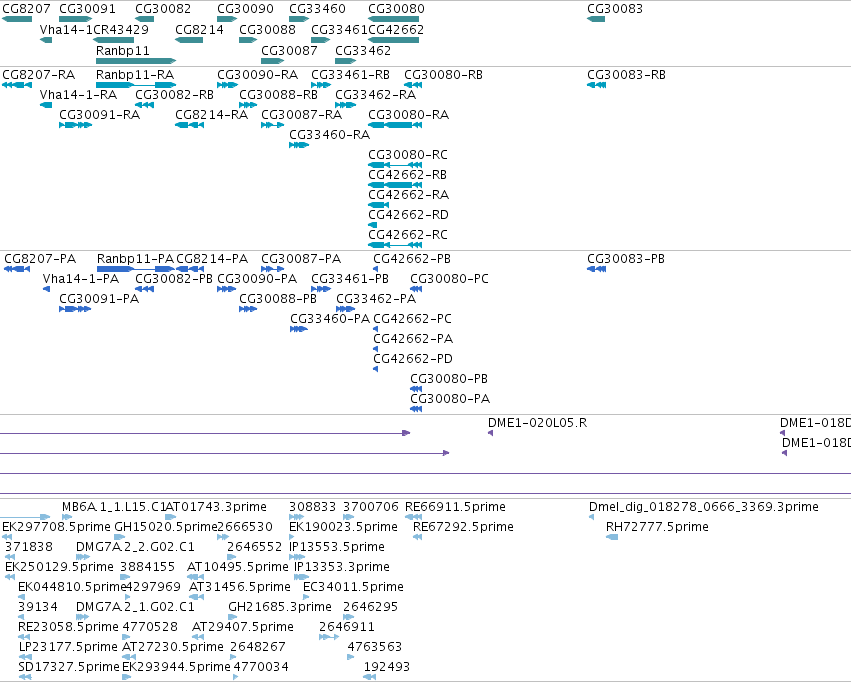Click the Dmel_dig_018278_0666_3369.3prime label
Screen dimensions: 851x682
tap(703, 506)
